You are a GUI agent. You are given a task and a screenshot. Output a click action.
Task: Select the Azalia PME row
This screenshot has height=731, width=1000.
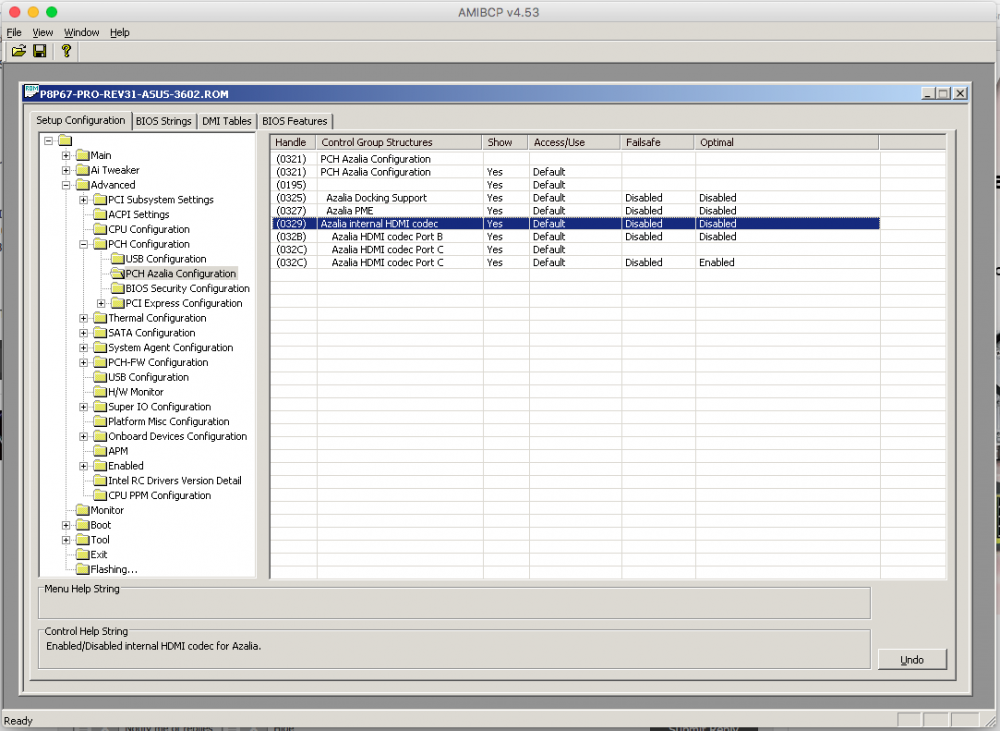click(x=576, y=210)
